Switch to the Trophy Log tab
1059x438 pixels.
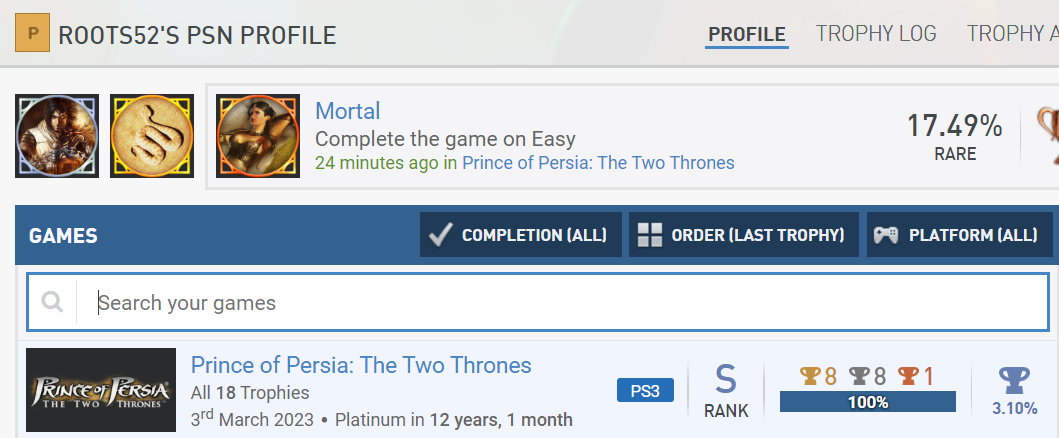[876, 34]
